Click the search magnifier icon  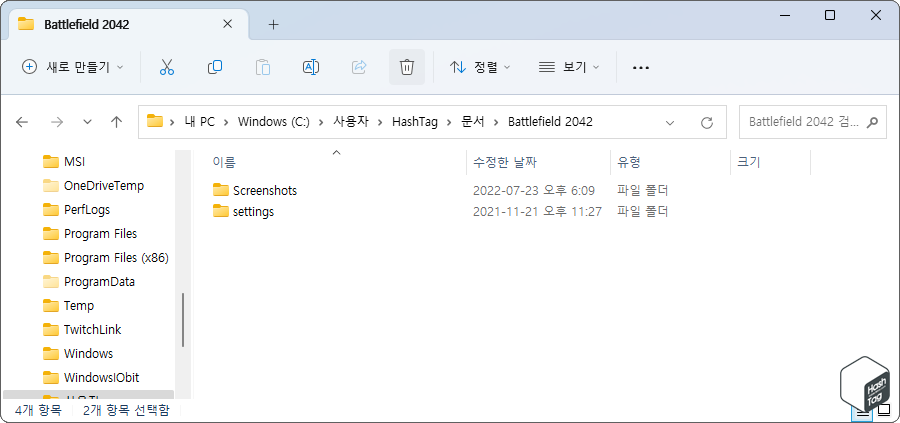pos(872,122)
